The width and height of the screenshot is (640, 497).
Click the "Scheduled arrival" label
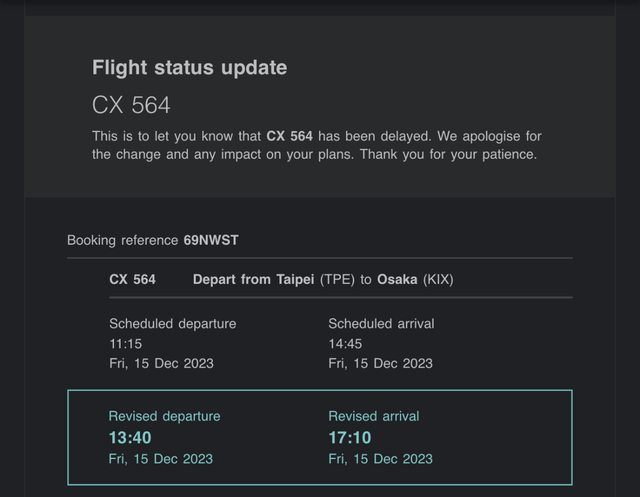click(x=381, y=324)
